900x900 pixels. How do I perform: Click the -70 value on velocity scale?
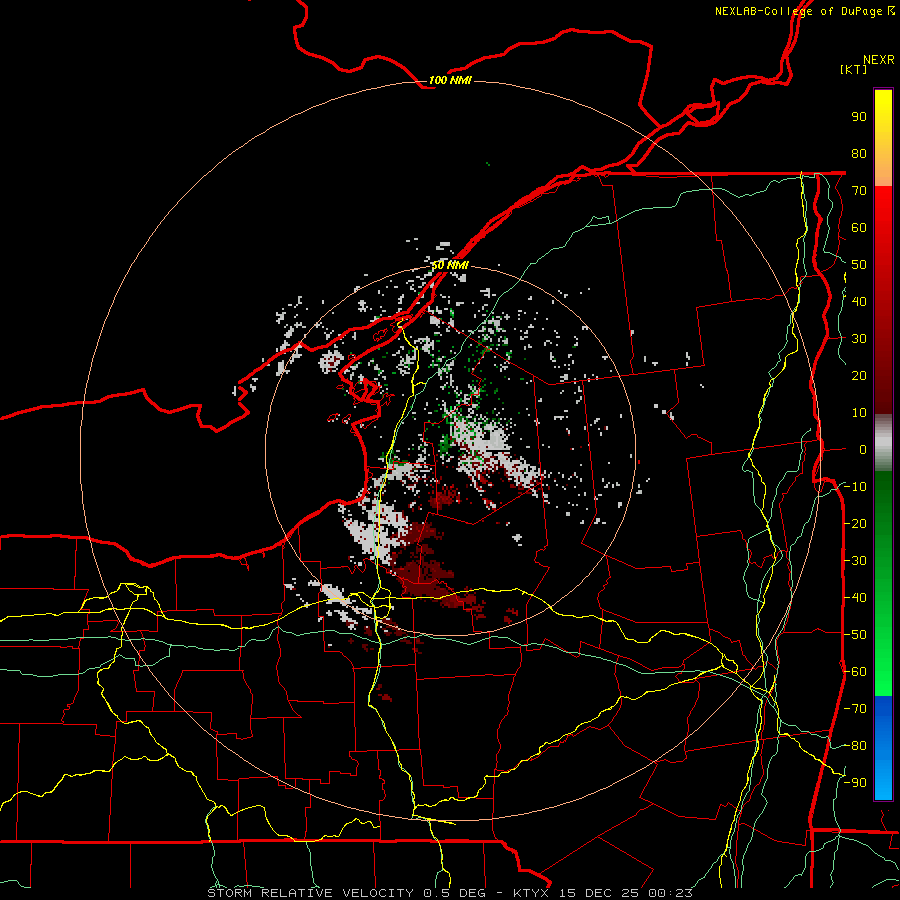[855, 709]
